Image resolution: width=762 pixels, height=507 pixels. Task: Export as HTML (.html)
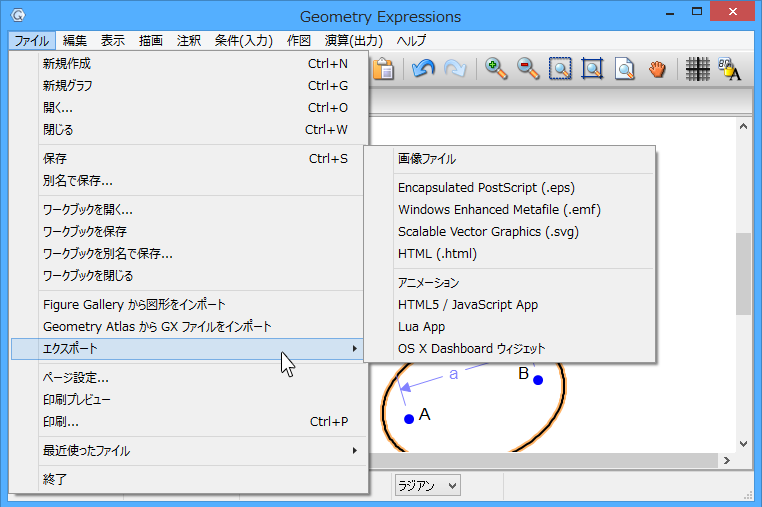(x=509, y=254)
